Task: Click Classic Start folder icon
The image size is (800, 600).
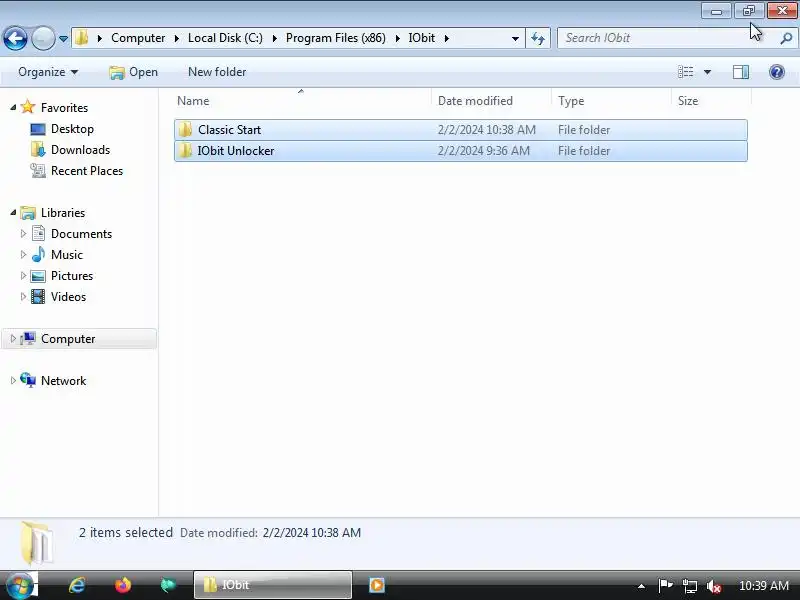Action: click(185, 130)
